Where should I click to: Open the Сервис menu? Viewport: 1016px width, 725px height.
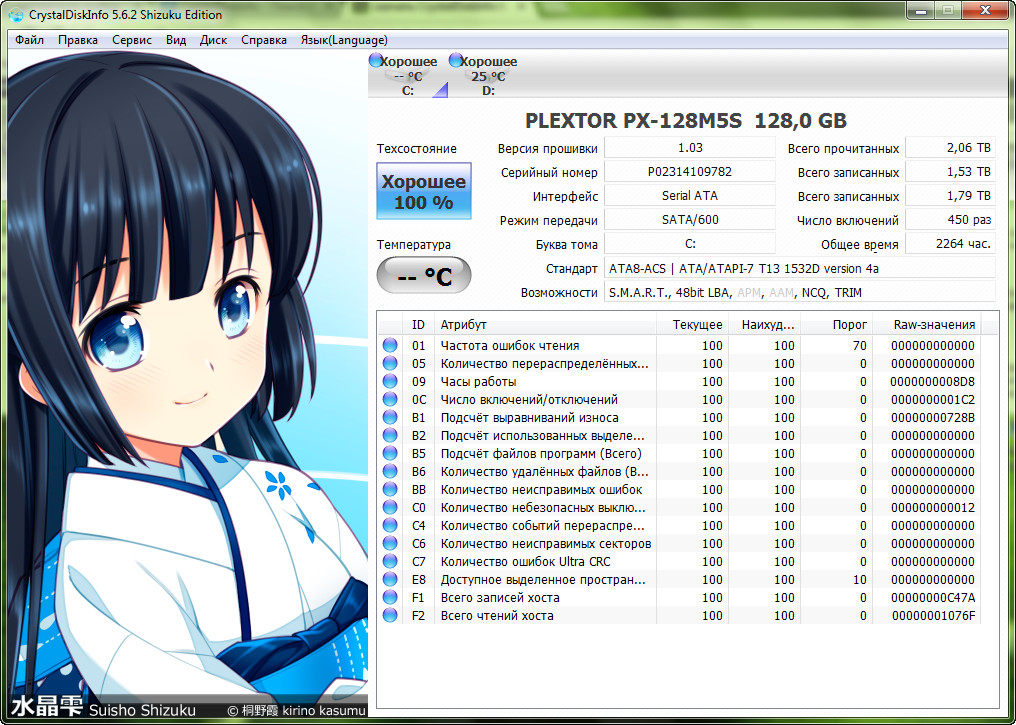pyautogui.click(x=132, y=40)
